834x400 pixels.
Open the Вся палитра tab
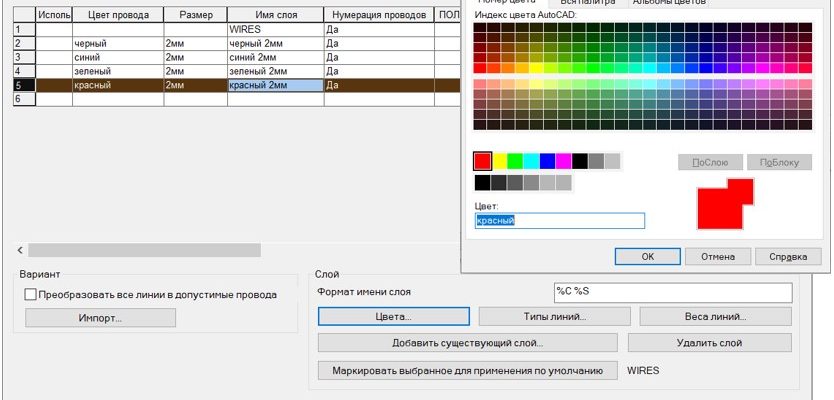pyautogui.click(x=586, y=3)
